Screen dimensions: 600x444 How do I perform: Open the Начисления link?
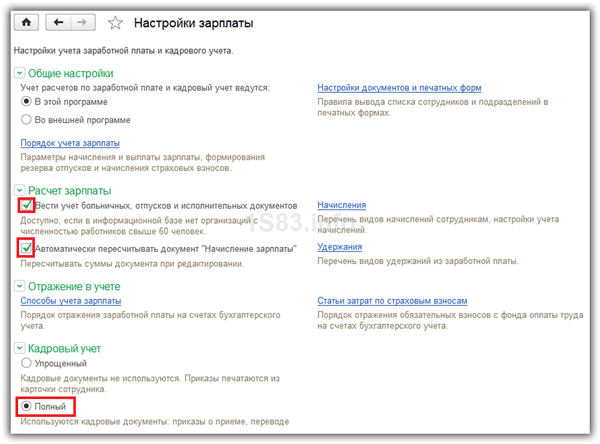pos(341,205)
